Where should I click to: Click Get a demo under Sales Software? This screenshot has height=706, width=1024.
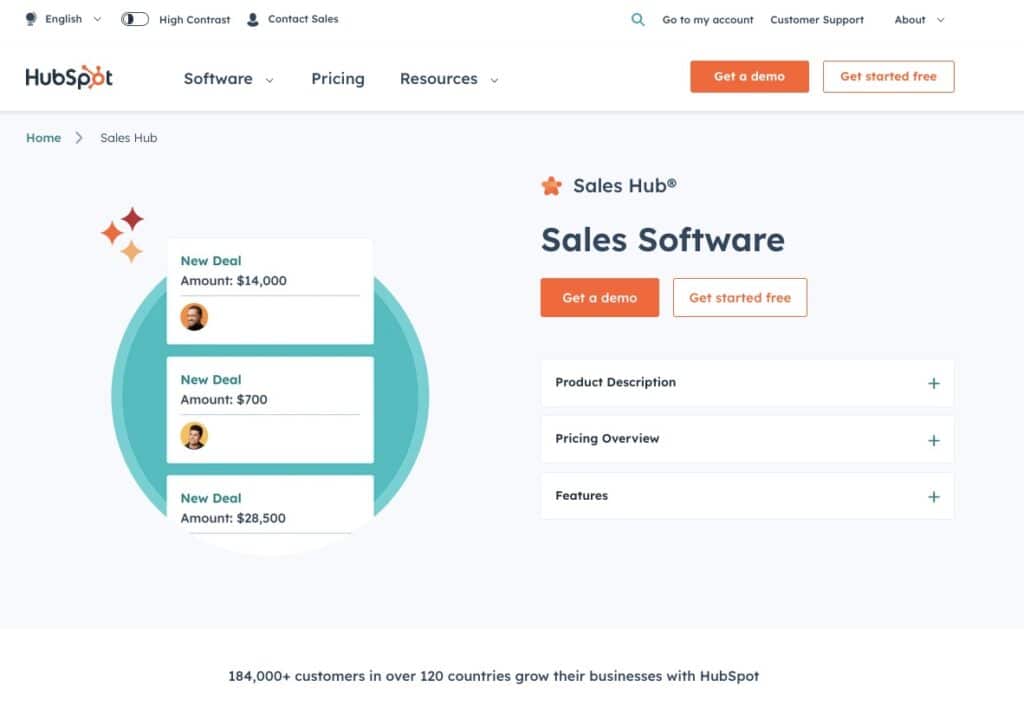tap(600, 298)
